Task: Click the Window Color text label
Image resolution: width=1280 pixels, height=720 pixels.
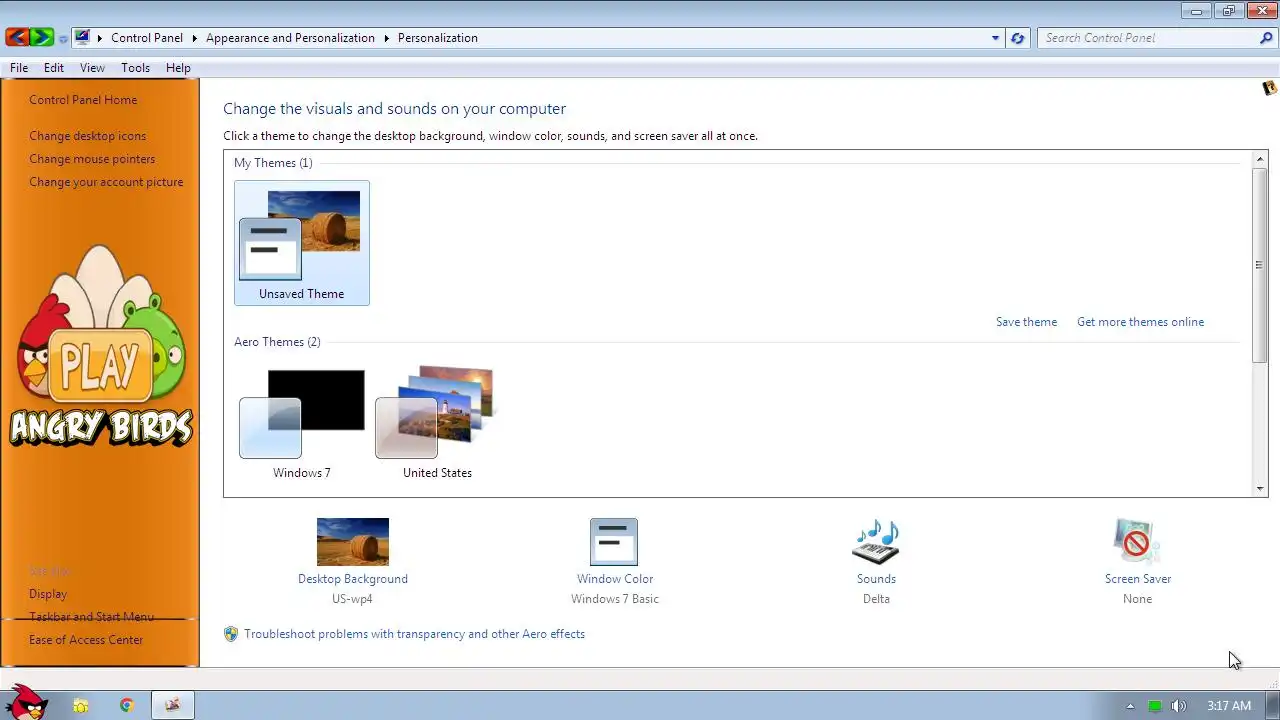Action: click(615, 579)
